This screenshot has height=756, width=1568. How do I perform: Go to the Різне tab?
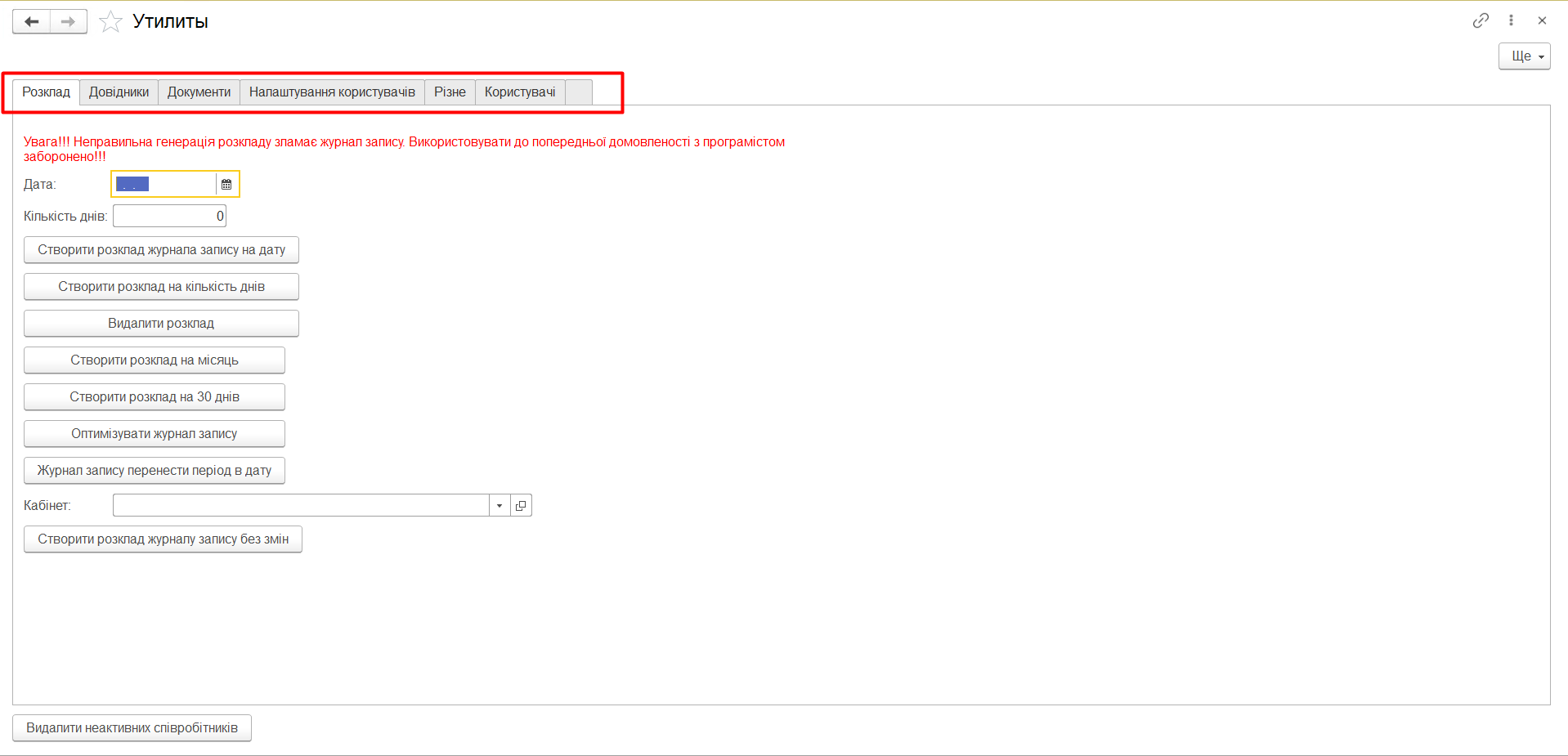450,92
